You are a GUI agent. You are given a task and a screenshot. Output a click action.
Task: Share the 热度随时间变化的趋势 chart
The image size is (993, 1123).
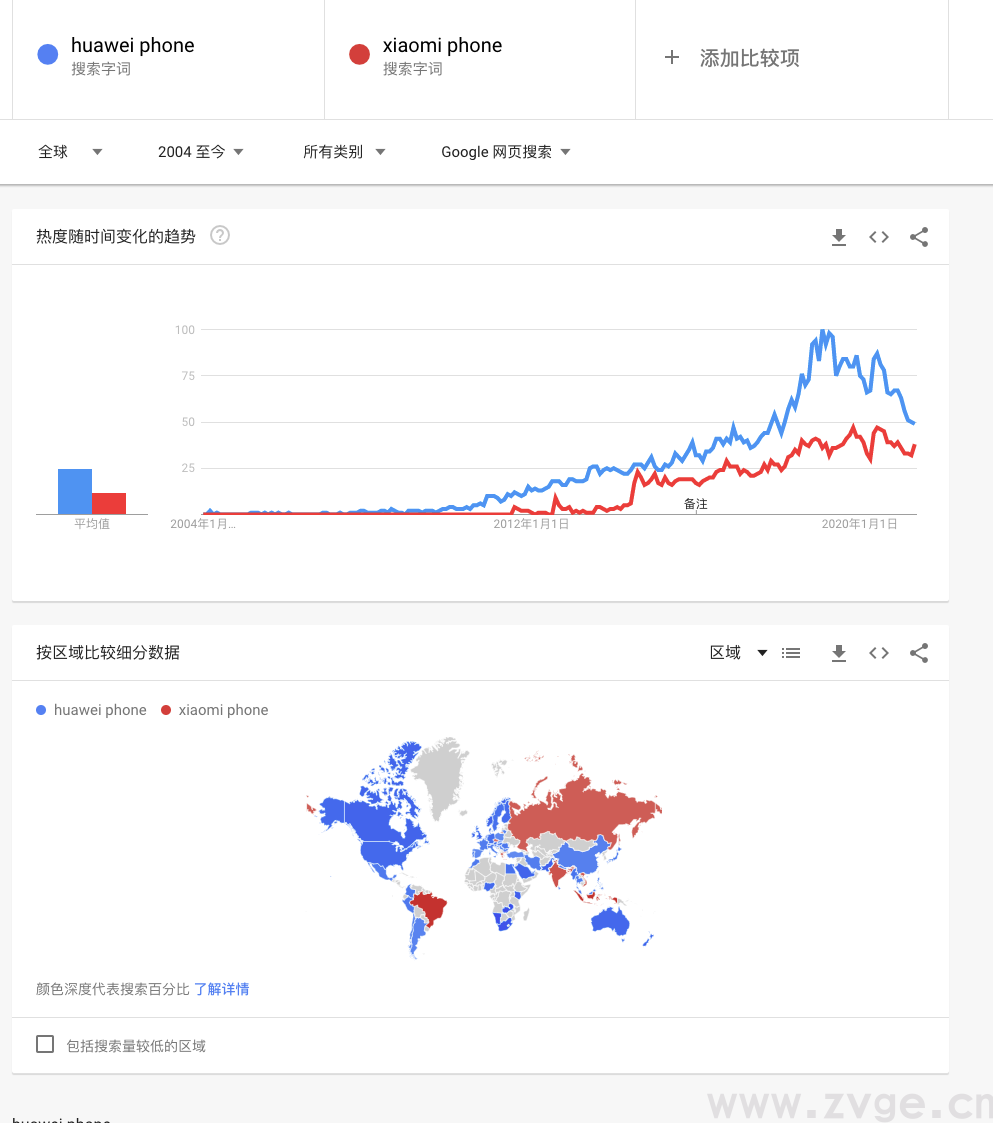(x=919, y=237)
